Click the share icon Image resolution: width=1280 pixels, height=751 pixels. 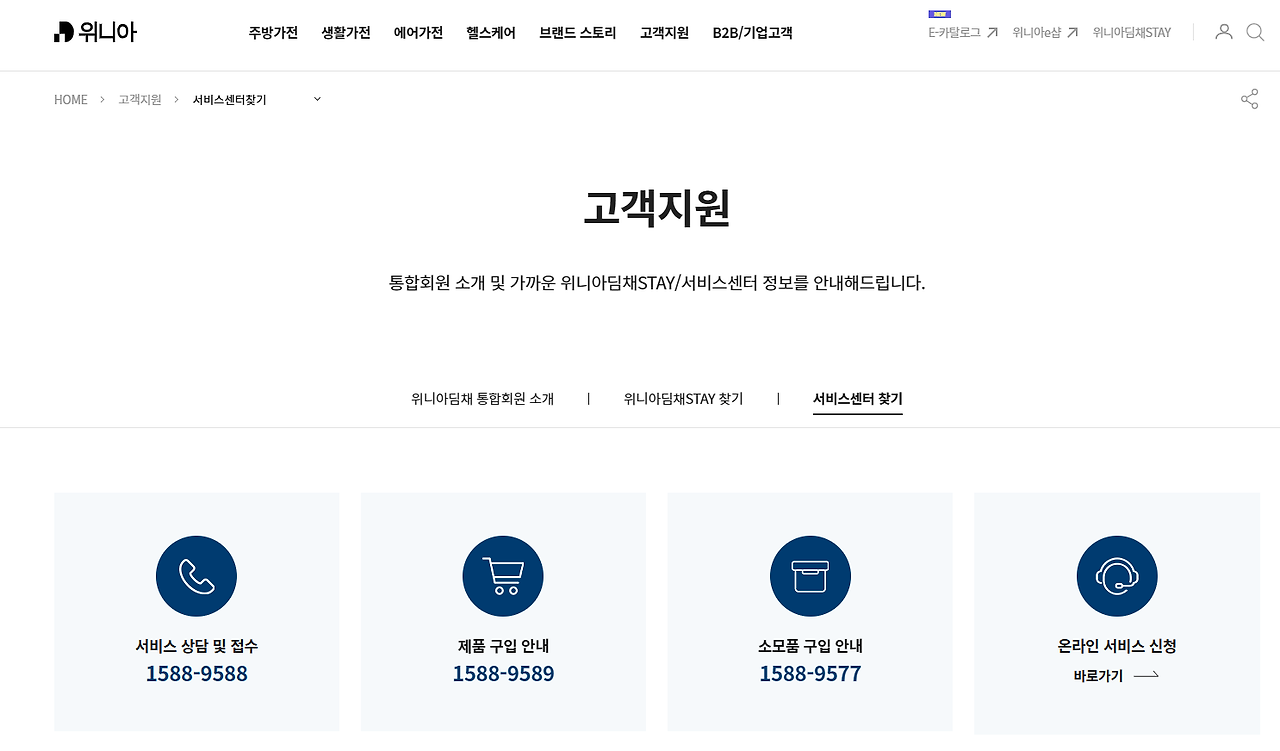click(x=1249, y=99)
